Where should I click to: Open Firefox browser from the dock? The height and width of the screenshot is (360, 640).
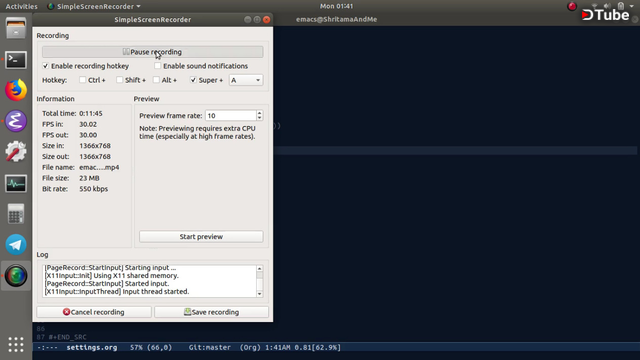(x=16, y=90)
